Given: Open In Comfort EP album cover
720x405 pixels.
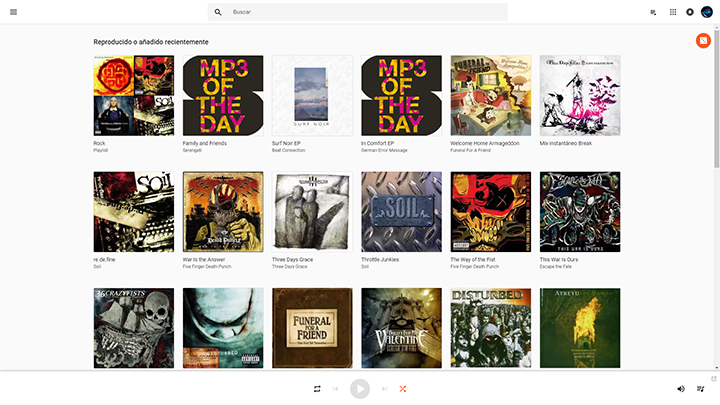Looking at the screenshot, I should [401, 96].
